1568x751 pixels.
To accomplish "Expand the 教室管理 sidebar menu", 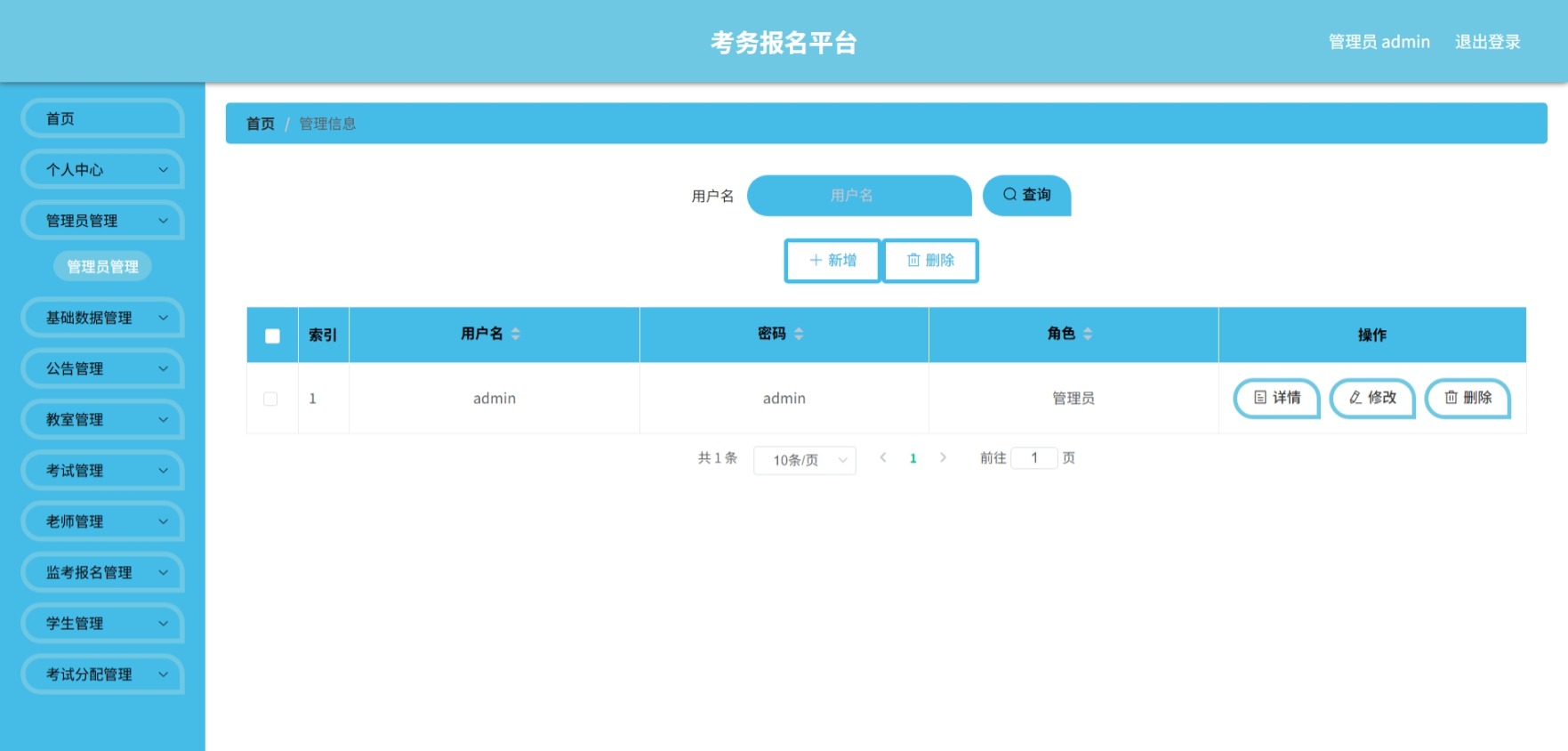I will tap(102, 419).
